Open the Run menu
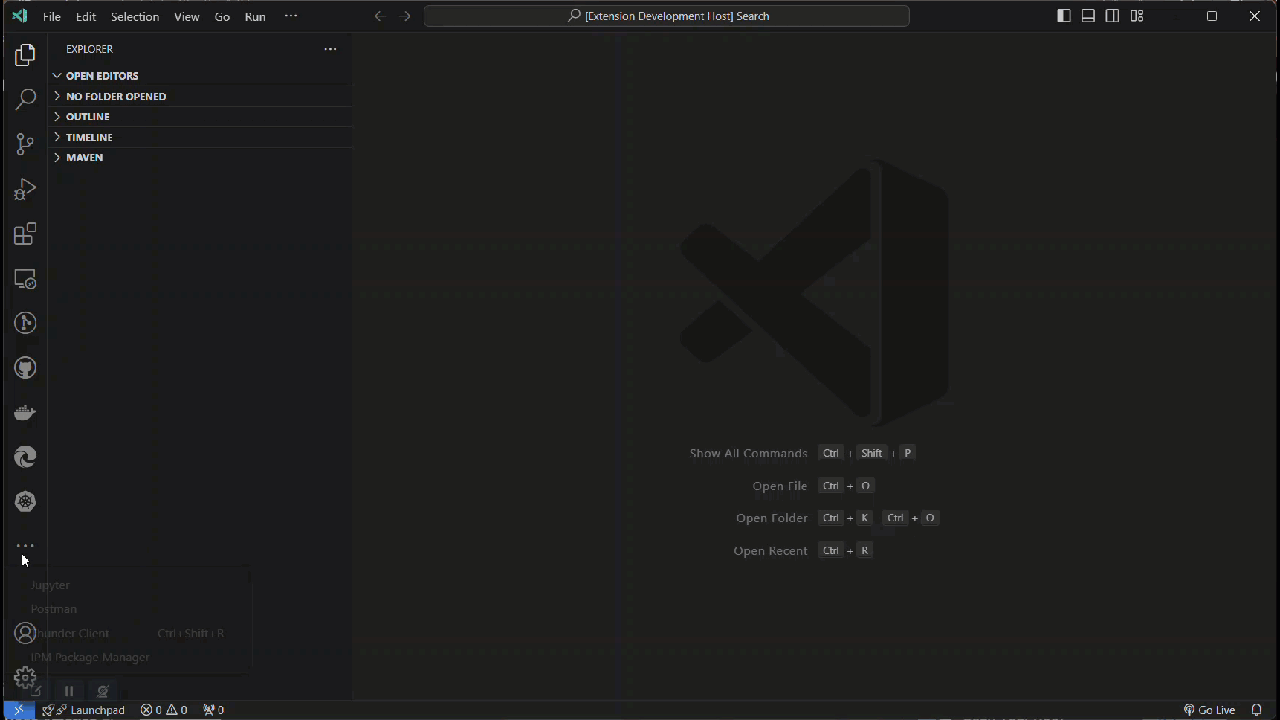Image resolution: width=1280 pixels, height=720 pixels. pos(255,17)
